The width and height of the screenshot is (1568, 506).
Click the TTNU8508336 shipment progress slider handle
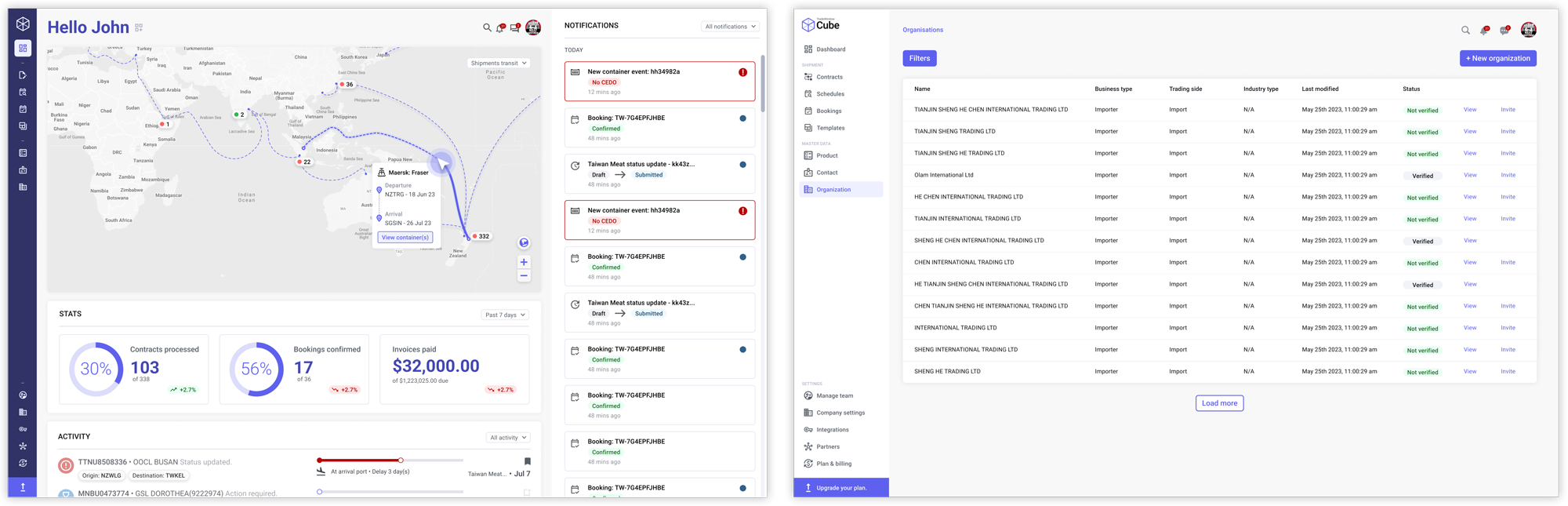click(401, 460)
